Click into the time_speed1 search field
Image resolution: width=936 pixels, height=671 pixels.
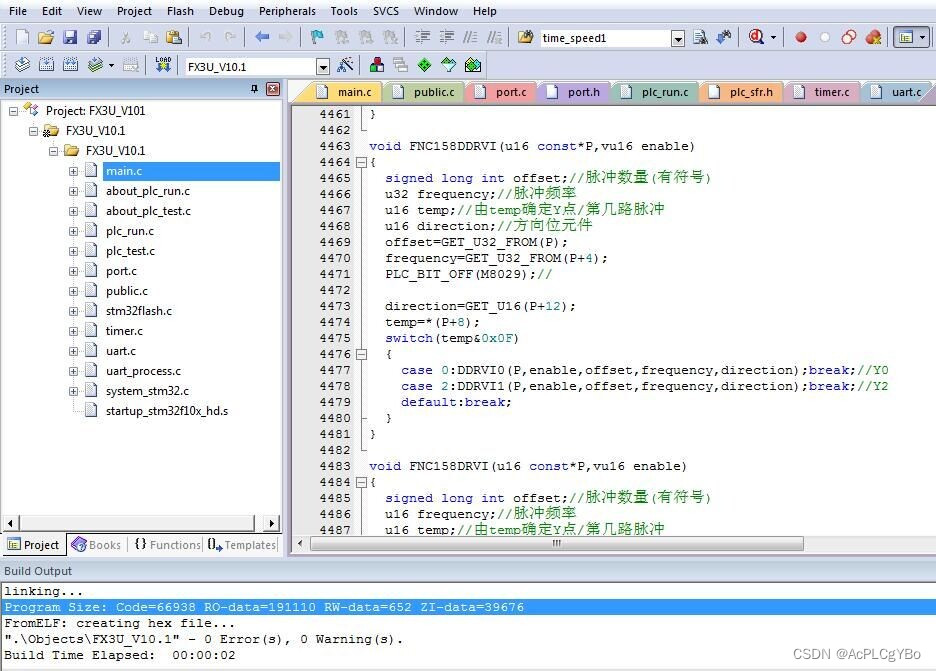point(605,38)
